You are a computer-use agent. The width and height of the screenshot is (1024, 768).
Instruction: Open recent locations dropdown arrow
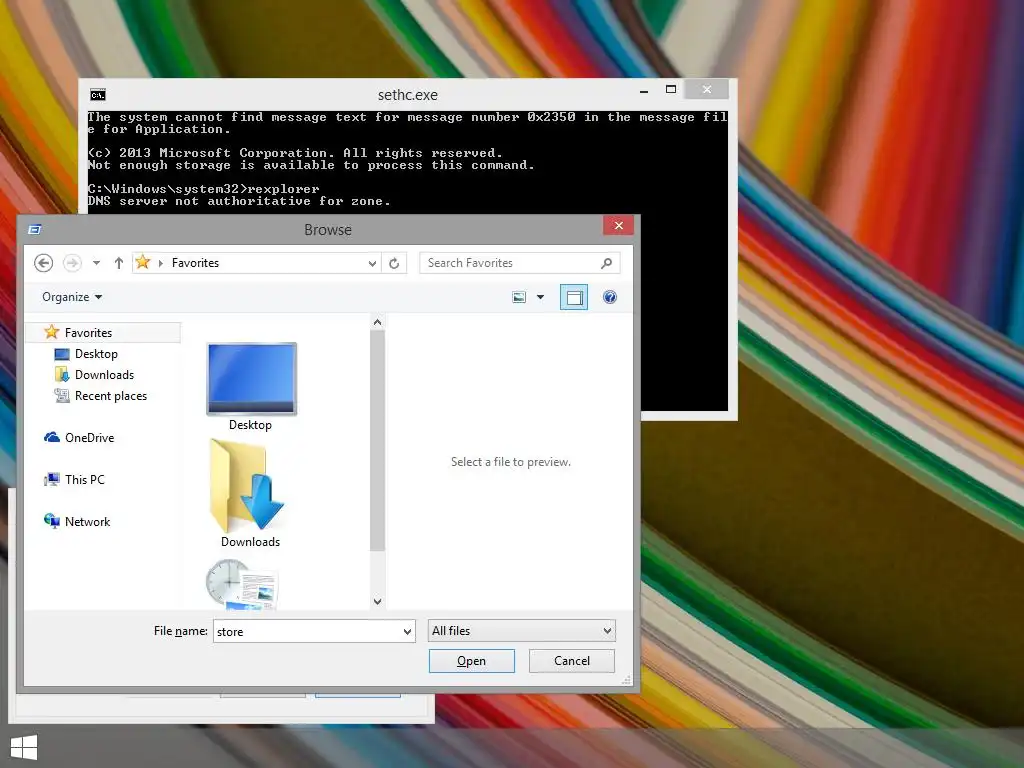[97, 263]
